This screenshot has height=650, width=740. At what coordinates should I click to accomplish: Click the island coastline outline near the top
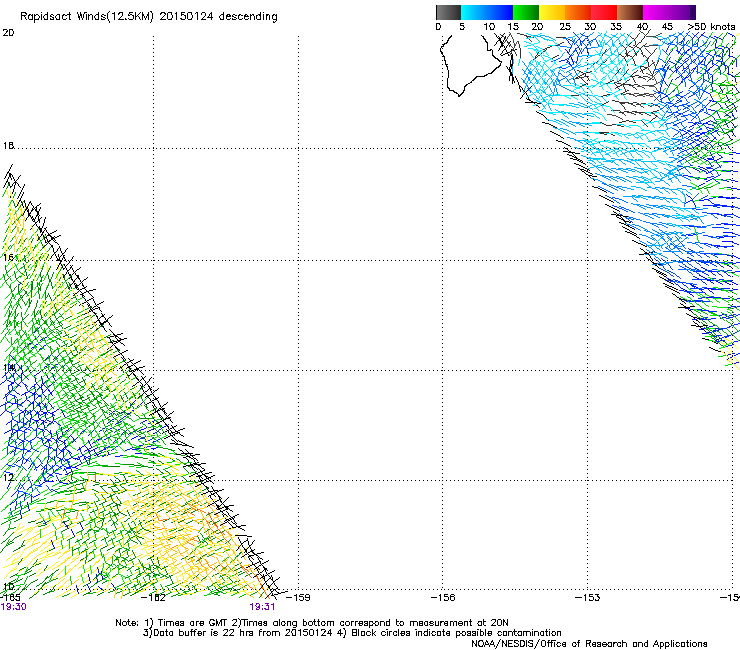469,65
